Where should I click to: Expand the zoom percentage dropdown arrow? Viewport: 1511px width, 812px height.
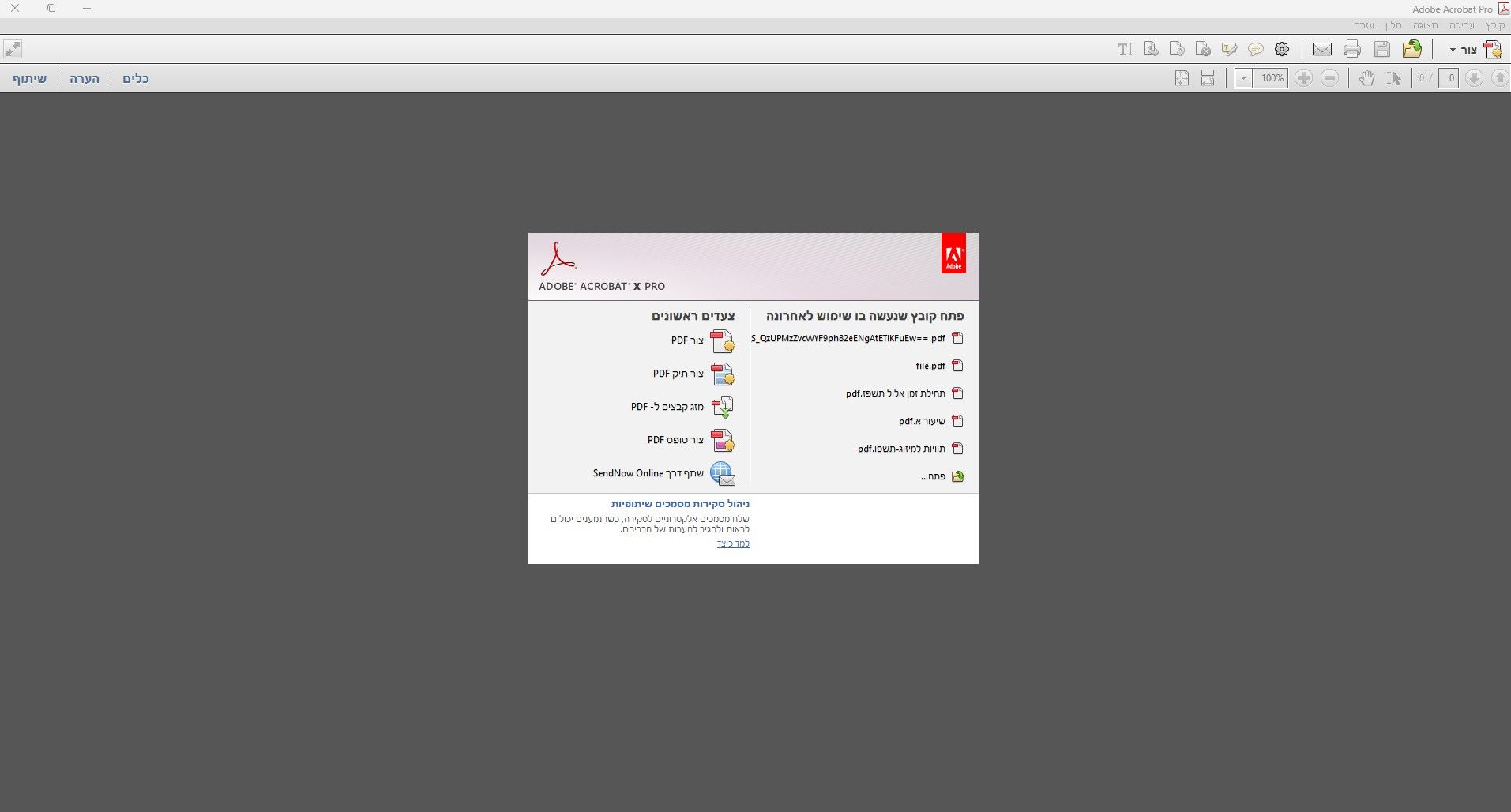[1243, 78]
